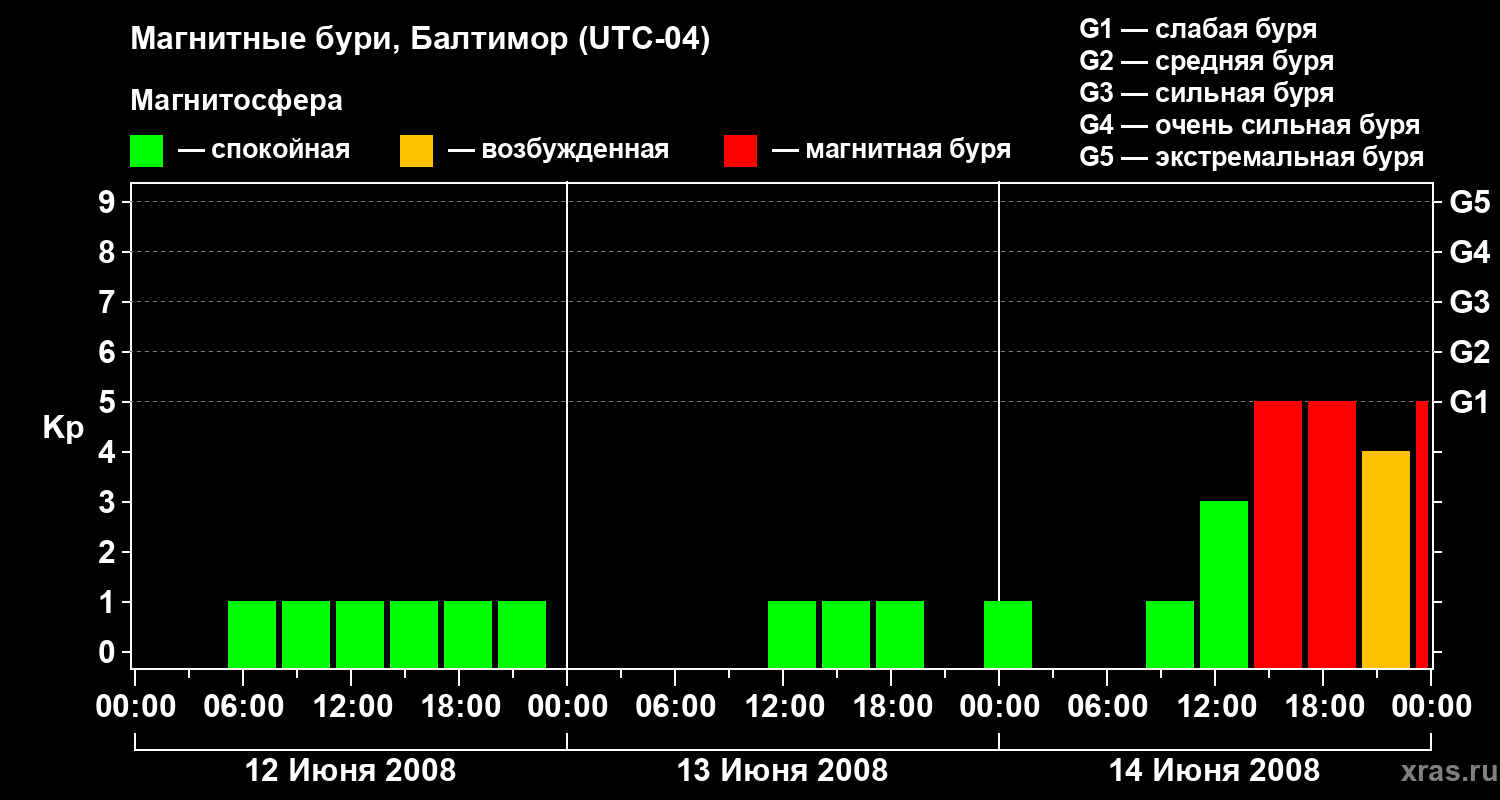
Task: Click the first green bar on 12 June
Action: point(252,634)
